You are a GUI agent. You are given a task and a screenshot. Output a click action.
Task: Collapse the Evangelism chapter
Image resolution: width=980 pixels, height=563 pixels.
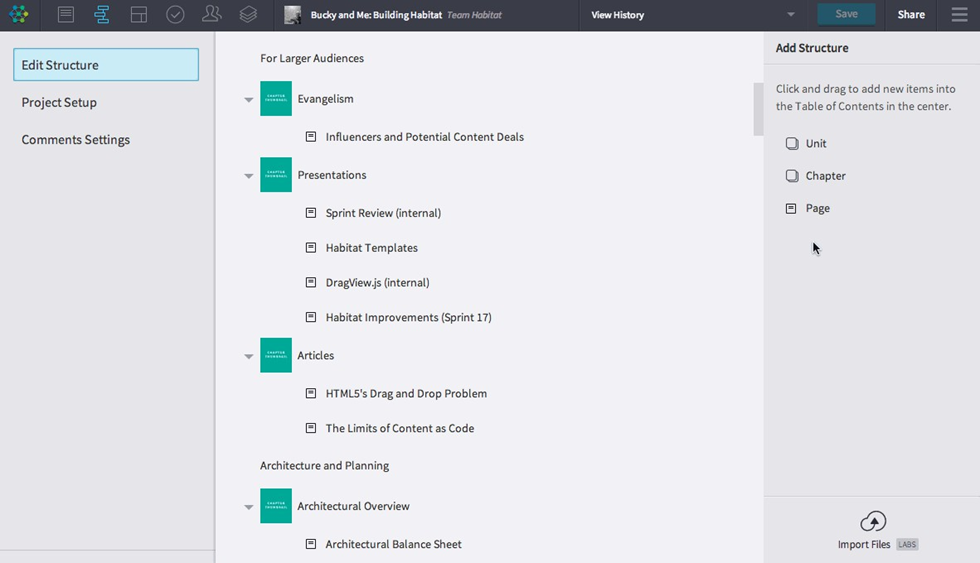249,100
